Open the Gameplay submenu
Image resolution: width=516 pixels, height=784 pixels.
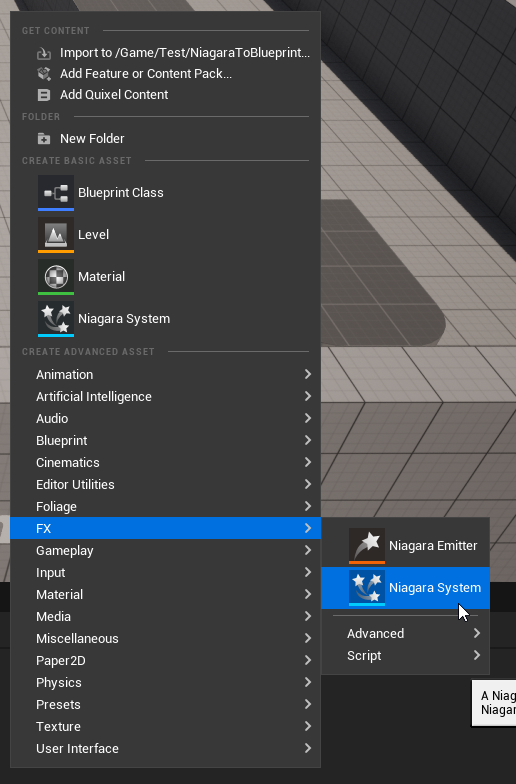coord(165,550)
